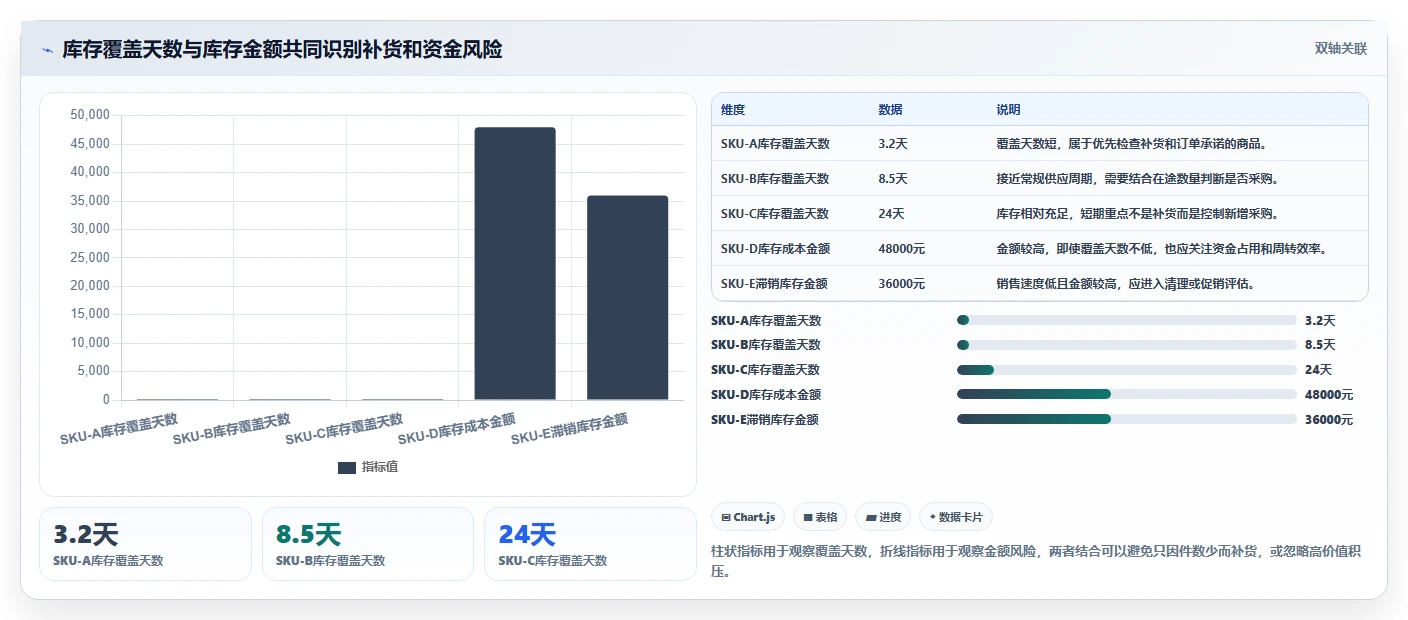1408x620 pixels.
Task: Select the SKU-D库存成本金额 table row name
Action: (x=775, y=249)
